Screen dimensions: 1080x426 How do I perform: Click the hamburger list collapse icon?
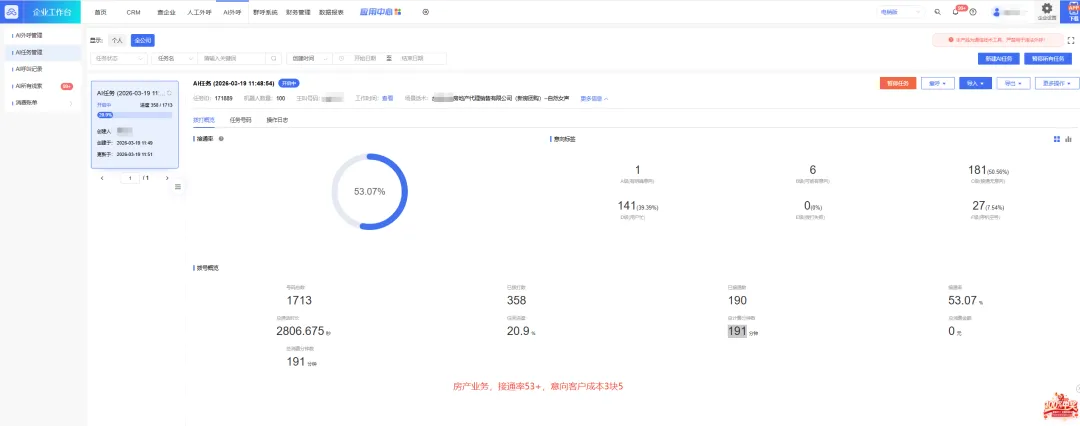click(x=178, y=187)
